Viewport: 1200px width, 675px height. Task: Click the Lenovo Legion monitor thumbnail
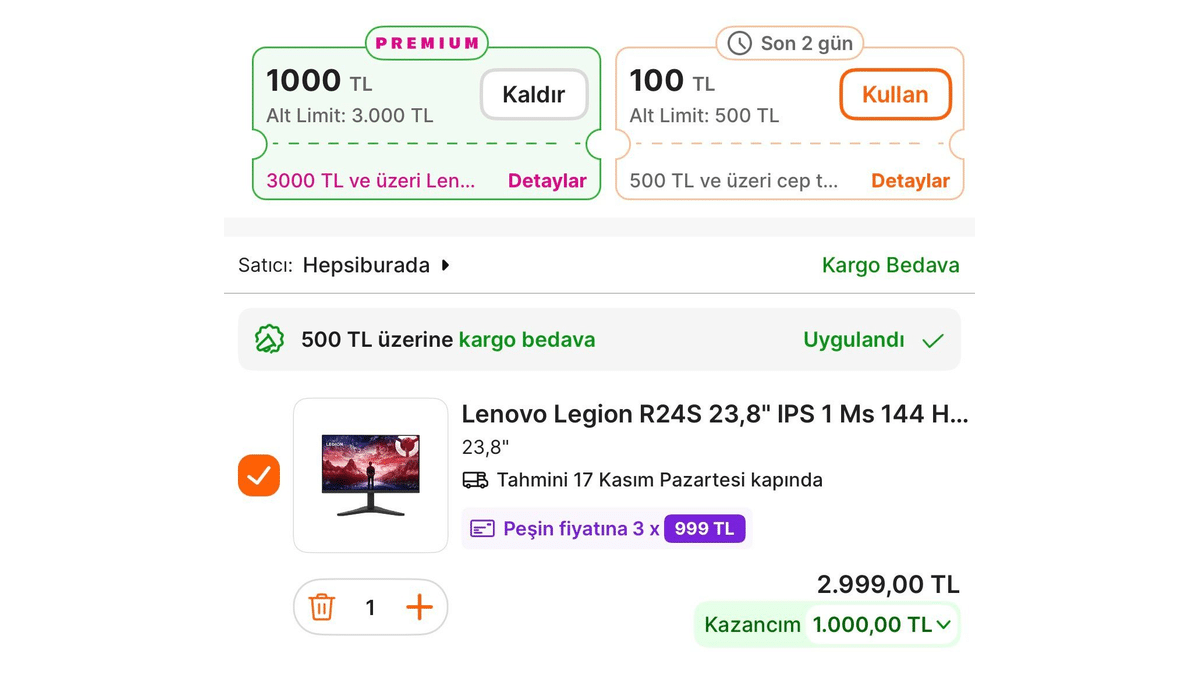point(370,475)
